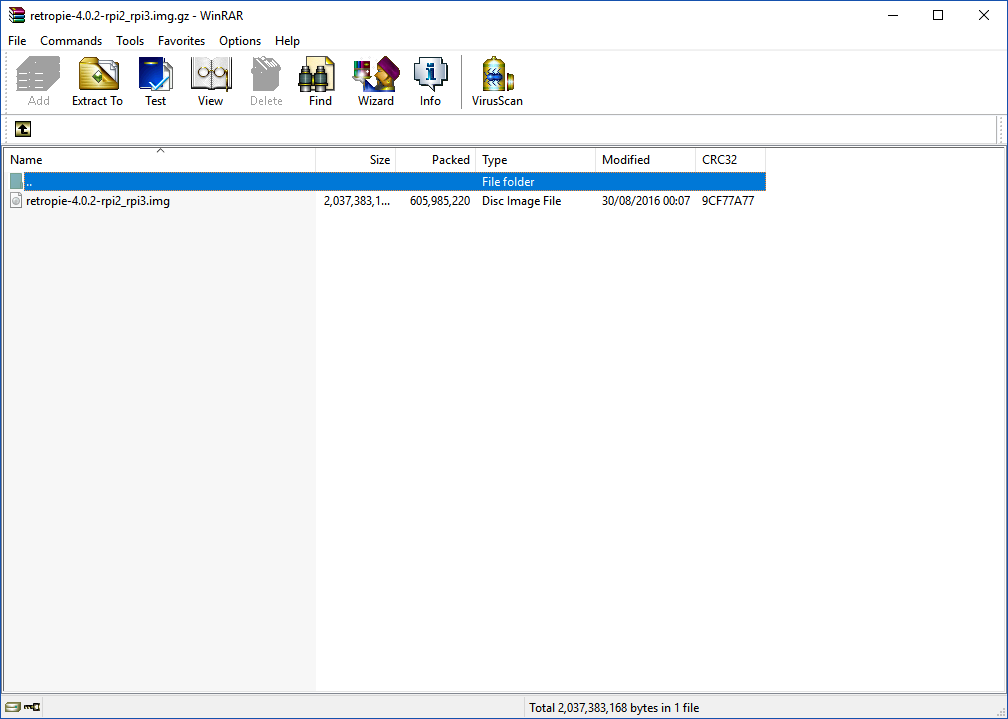The image size is (1008, 719).
Task: Sort by Name column header
Action: (159, 159)
